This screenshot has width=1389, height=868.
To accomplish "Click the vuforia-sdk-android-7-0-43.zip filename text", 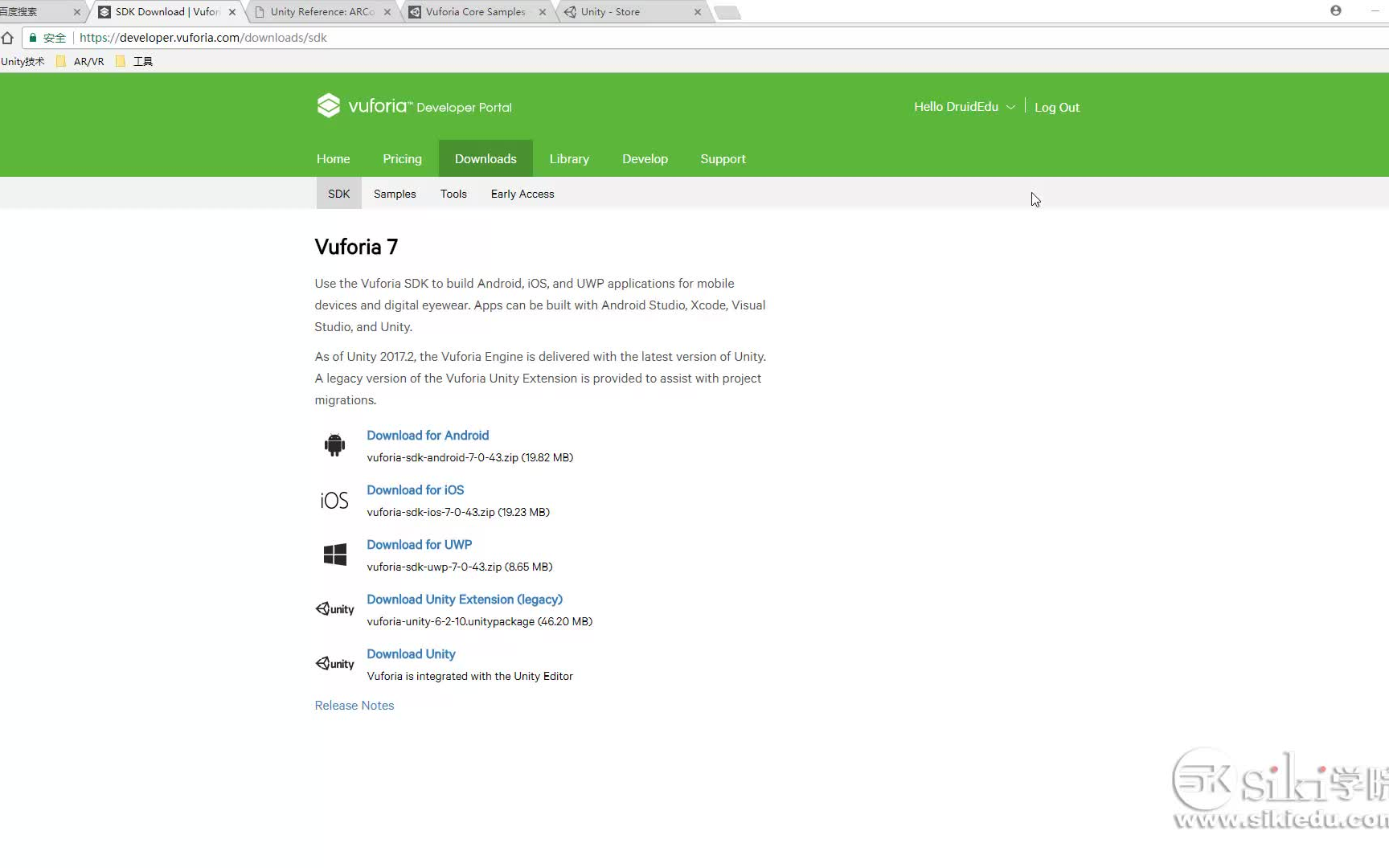I will tap(442, 457).
